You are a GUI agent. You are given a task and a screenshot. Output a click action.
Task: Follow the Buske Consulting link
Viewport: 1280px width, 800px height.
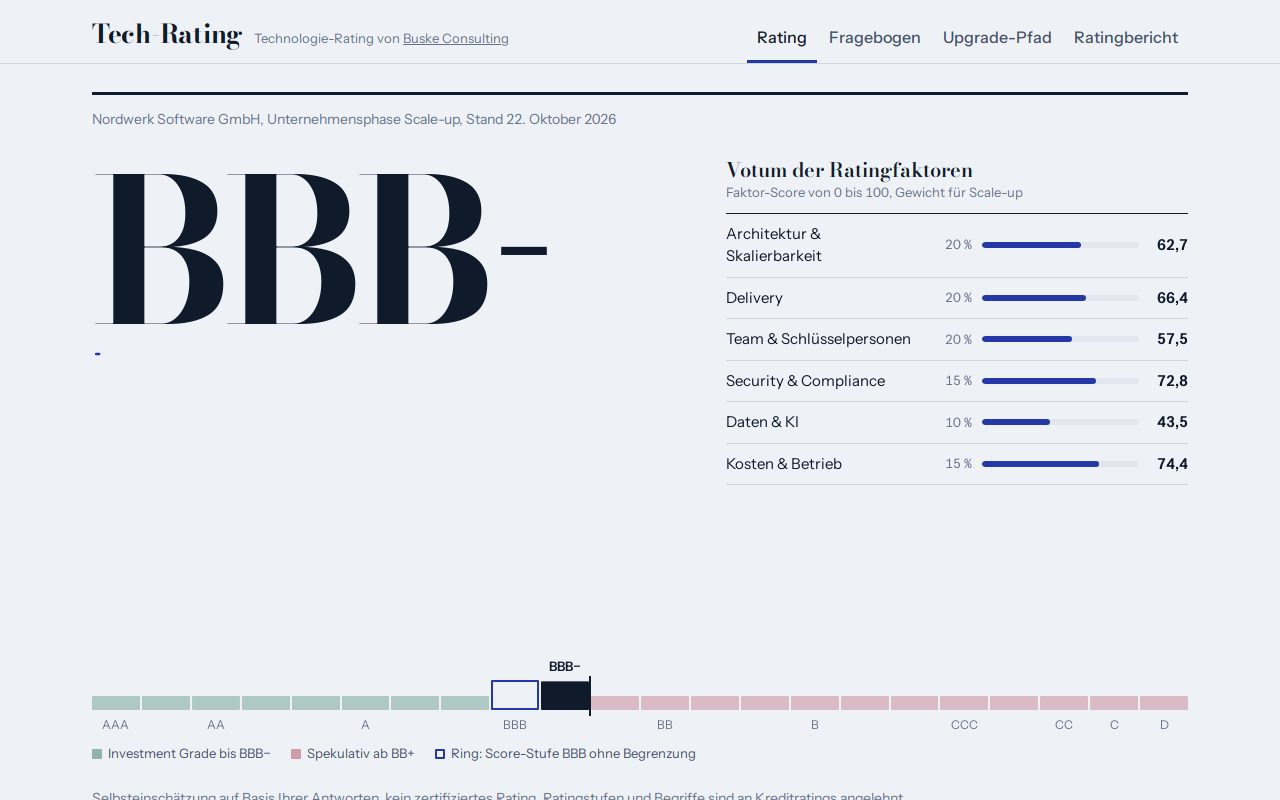[456, 39]
